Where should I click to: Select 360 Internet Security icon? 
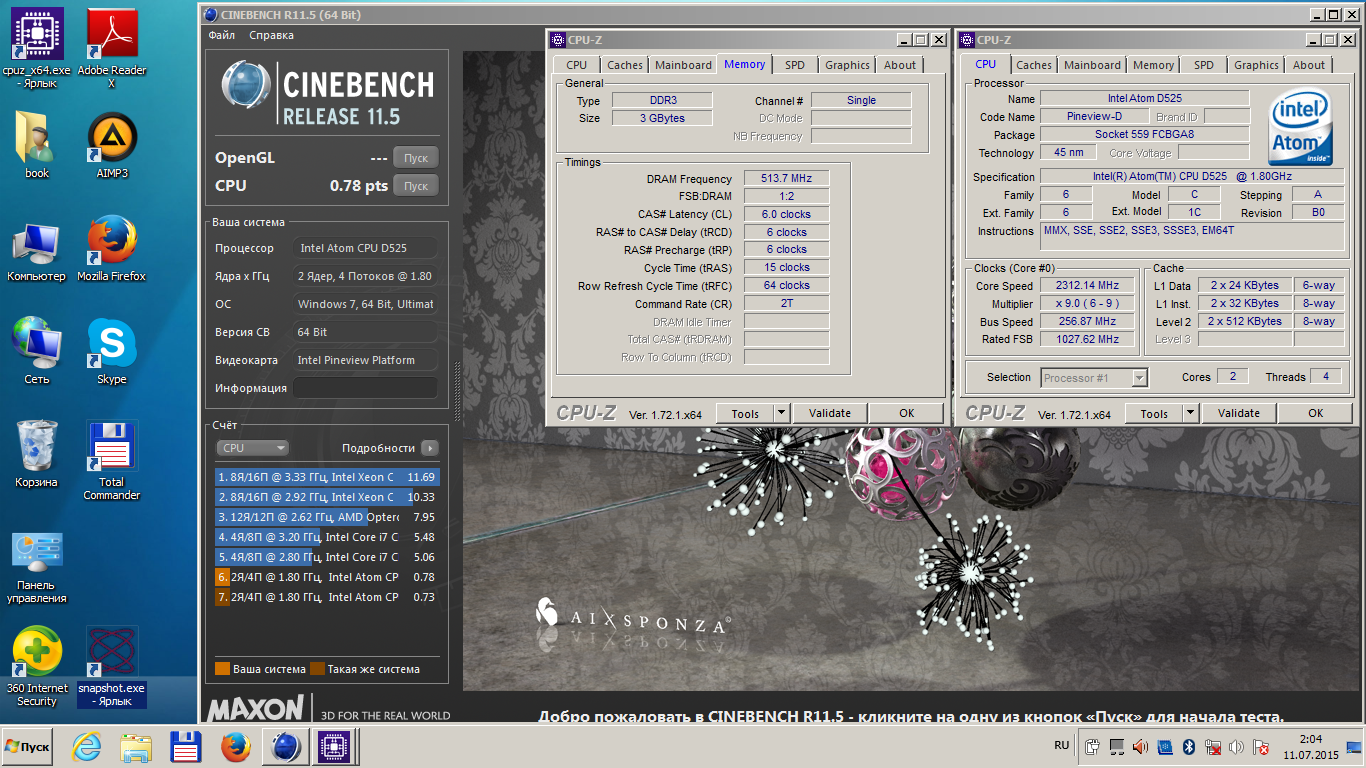pos(37,666)
